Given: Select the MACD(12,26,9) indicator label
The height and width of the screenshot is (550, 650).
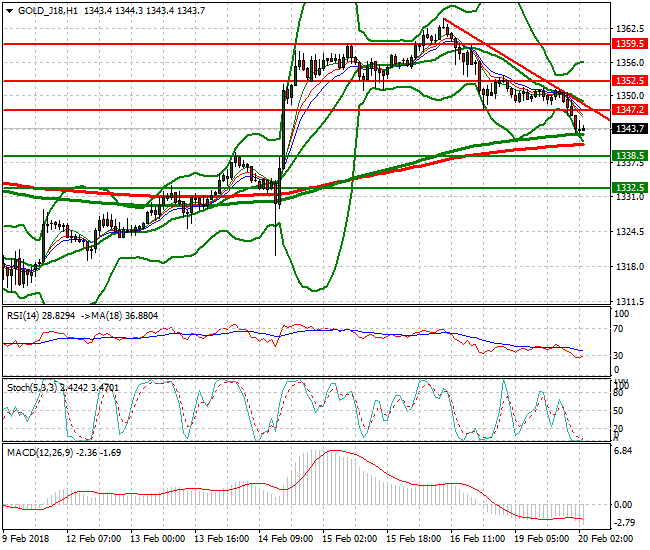Looking at the screenshot, I should 40,453.
